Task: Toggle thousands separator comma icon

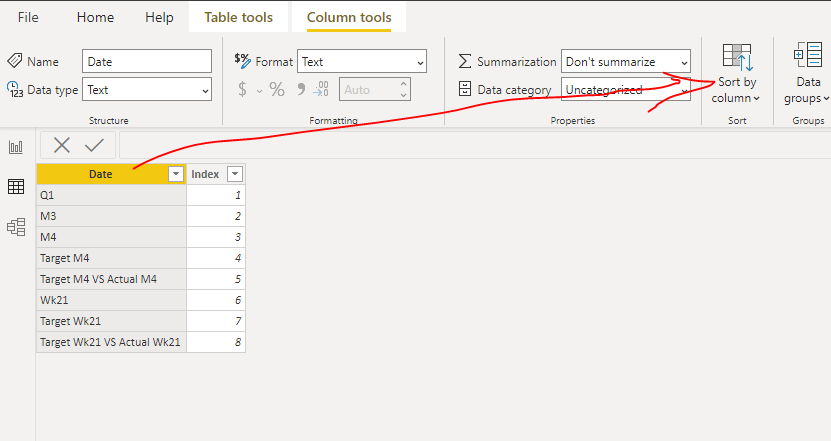Action: click(301, 89)
